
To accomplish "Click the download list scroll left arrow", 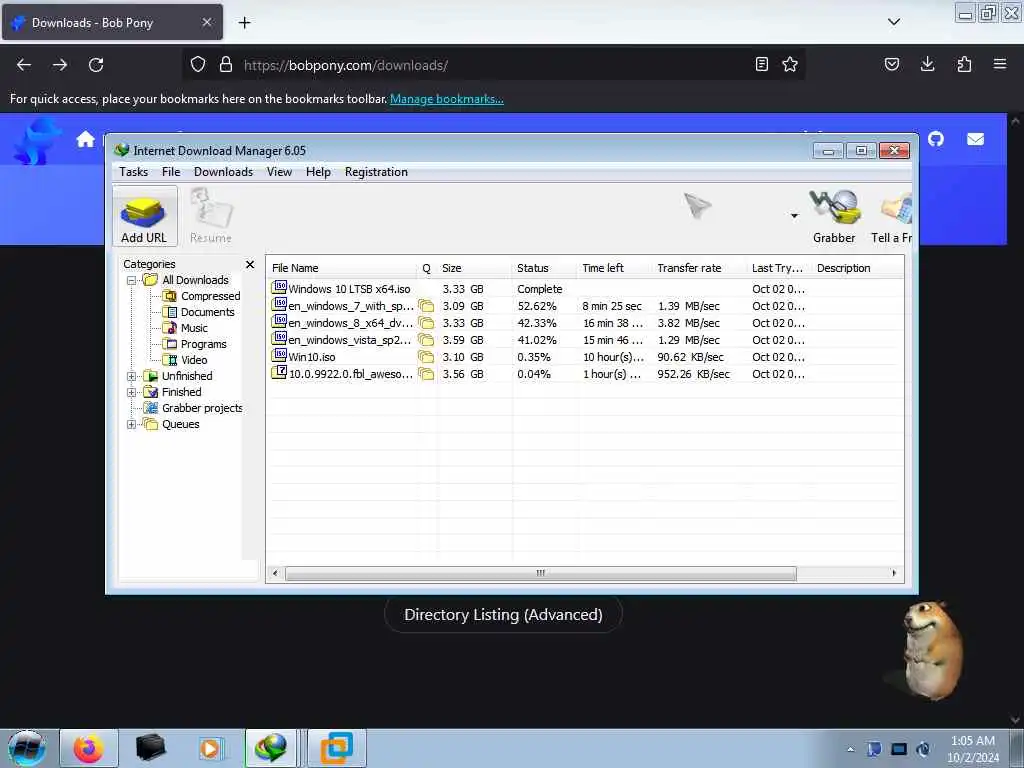I will pyautogui.click(x=275, y=573).
